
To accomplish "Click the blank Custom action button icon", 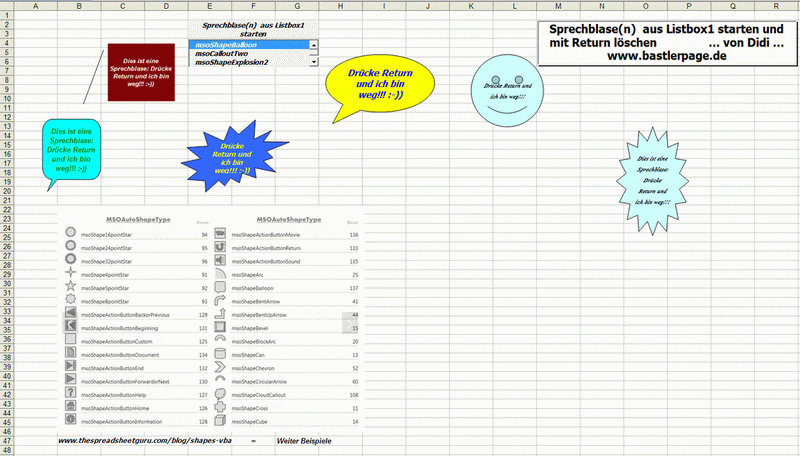I will coord(70,339).
